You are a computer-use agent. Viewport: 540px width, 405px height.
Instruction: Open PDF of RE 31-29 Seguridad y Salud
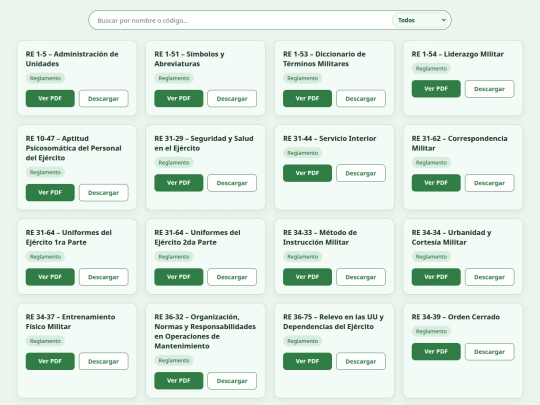click(179, 183)
